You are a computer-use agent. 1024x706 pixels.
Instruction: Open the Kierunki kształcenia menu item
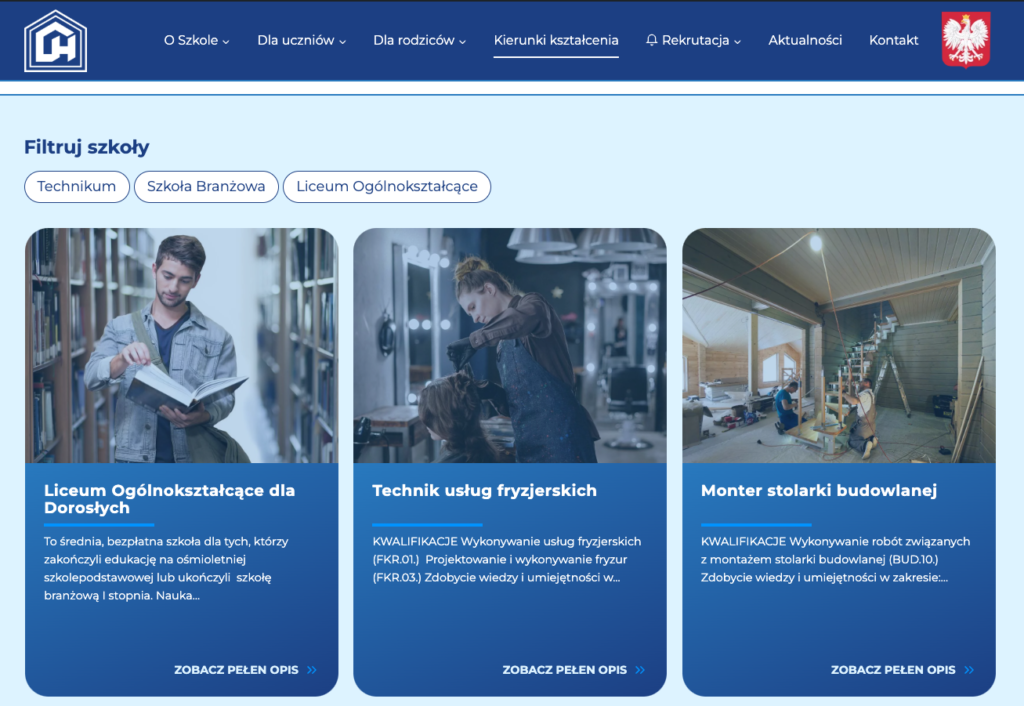coord(556,41)
